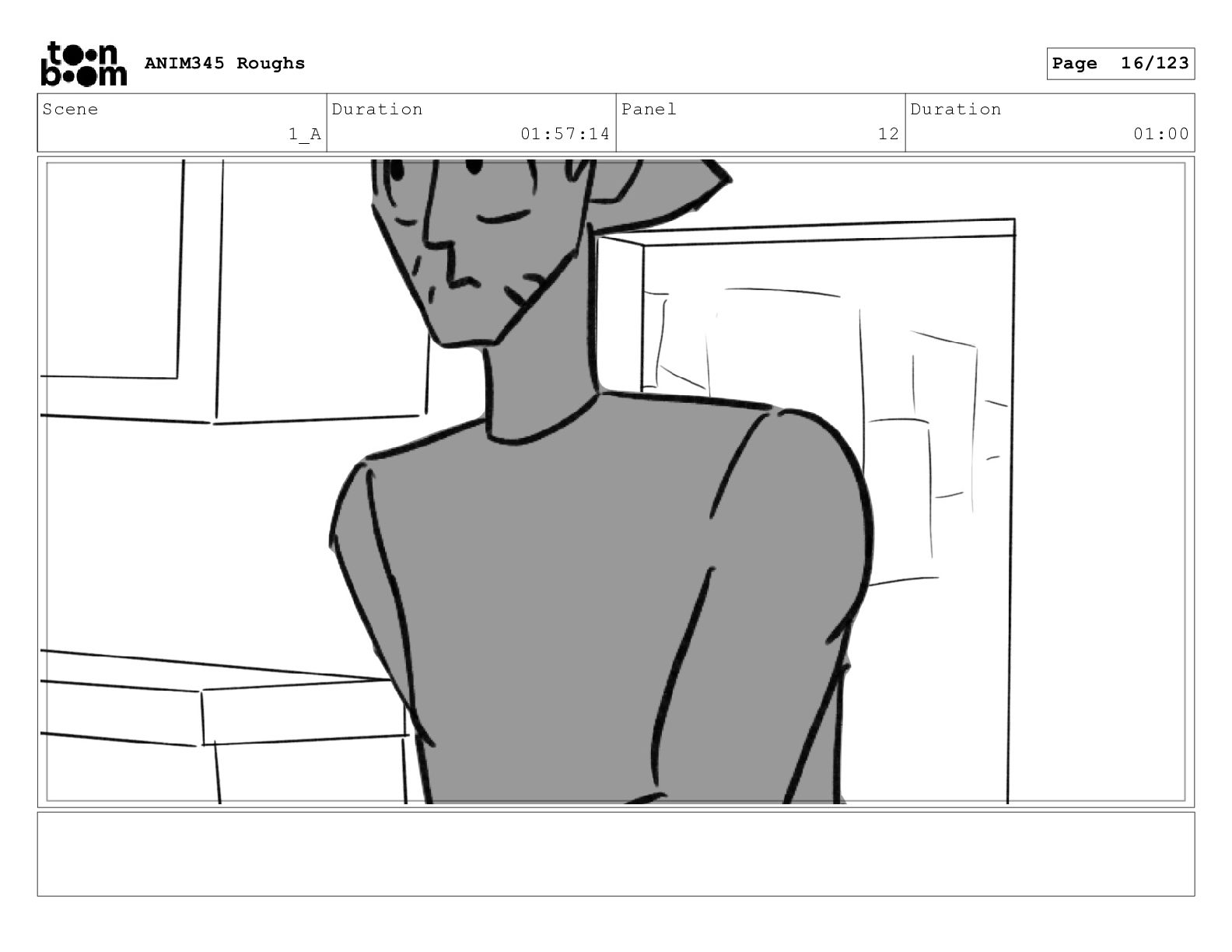1232x952 pixels.
Task: Click the Toon Boom logo
Action: click(x=83, y=63)
